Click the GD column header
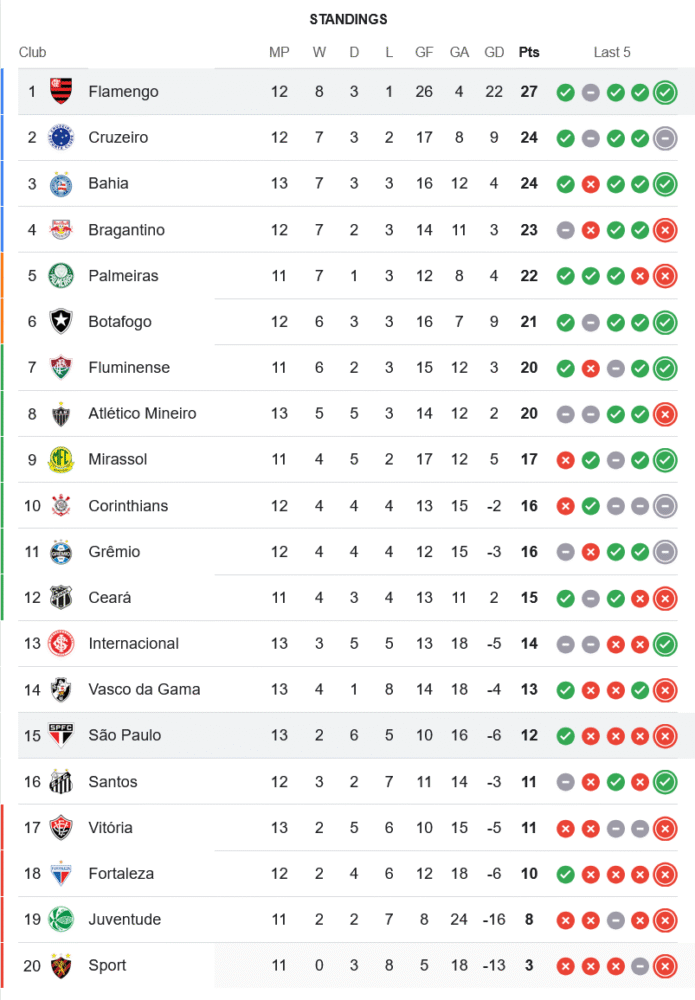Viewport: 695px width, 1000px height. [x=494, y=52]
